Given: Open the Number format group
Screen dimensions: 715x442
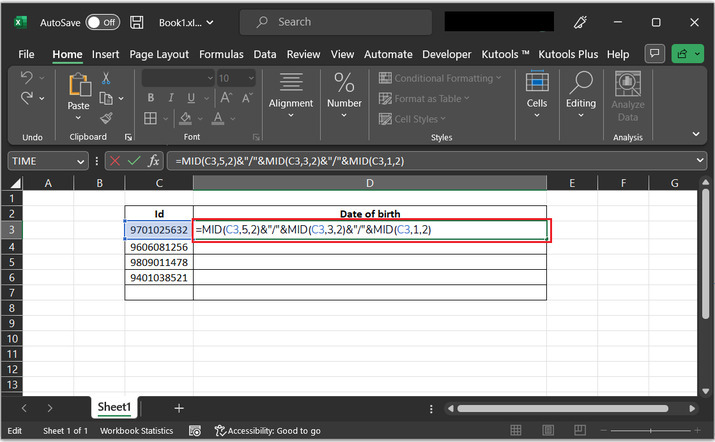Looking at the screenshot, I should (344, 95).
